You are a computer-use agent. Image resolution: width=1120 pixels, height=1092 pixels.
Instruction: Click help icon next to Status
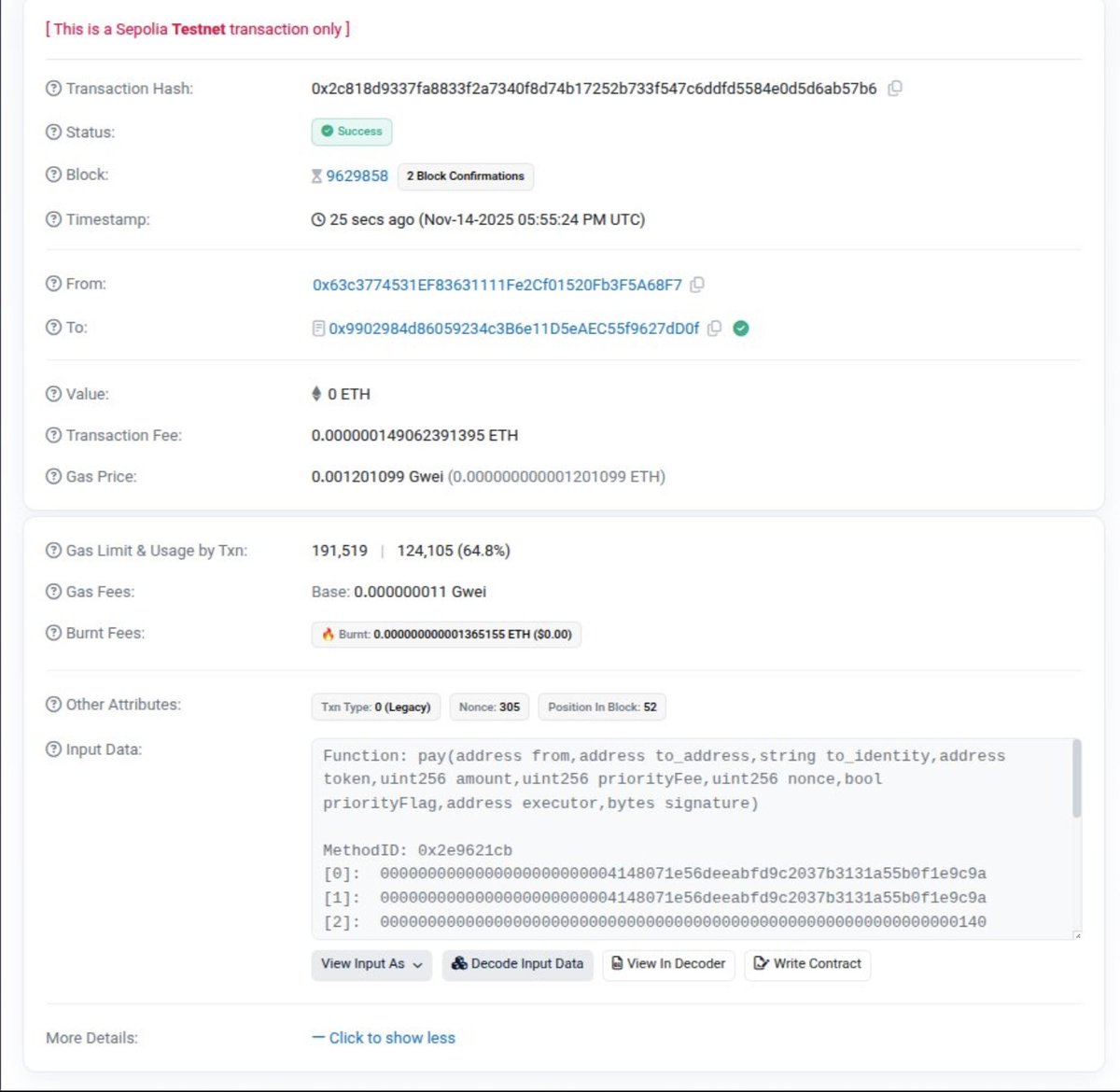(53, 132)
